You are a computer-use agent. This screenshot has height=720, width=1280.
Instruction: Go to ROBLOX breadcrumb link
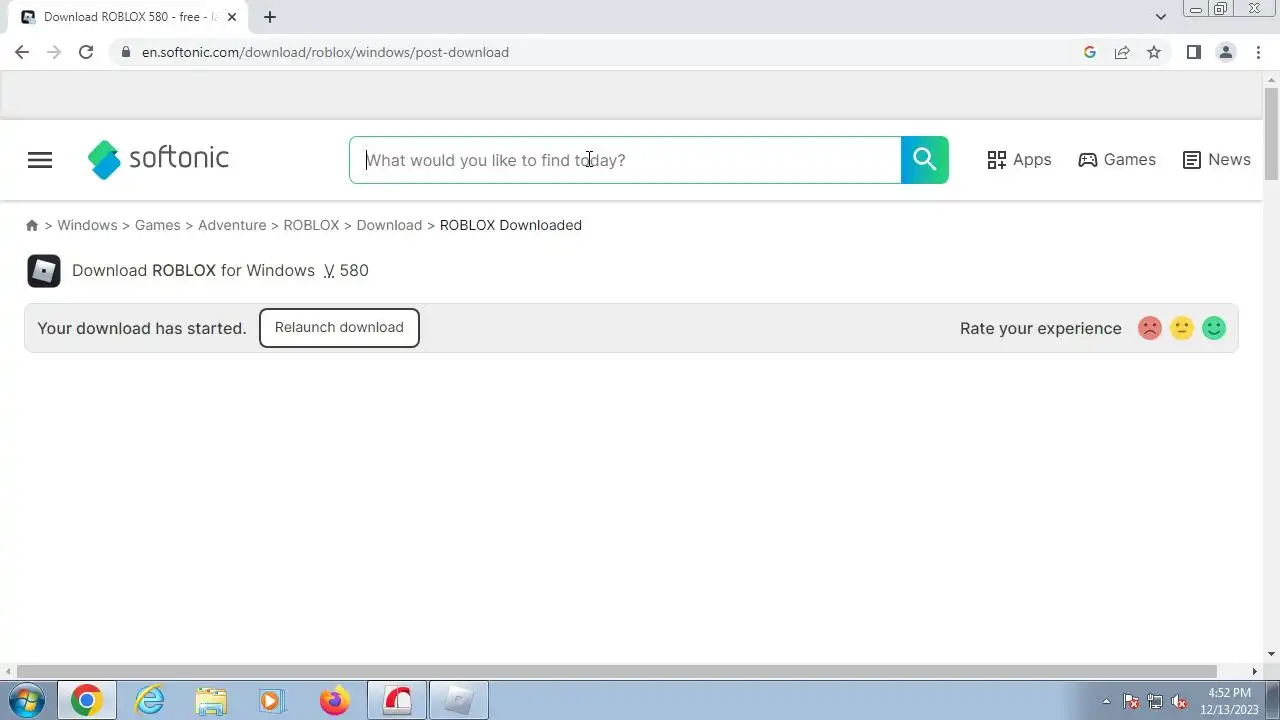311,225
